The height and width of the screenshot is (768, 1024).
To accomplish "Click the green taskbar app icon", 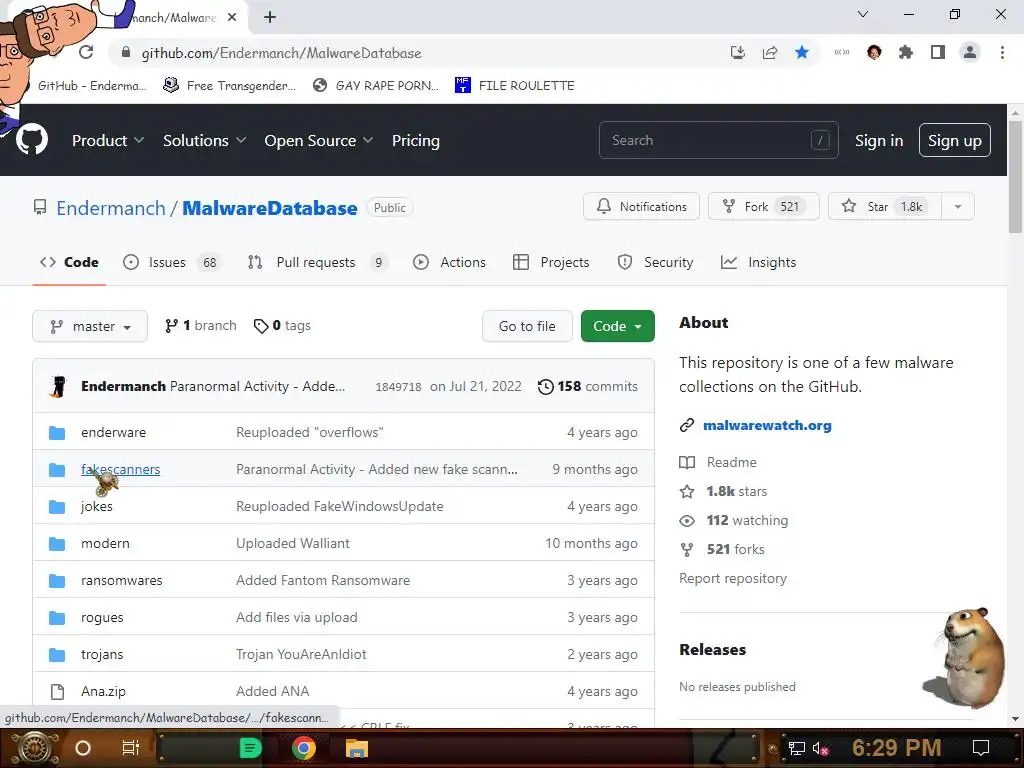I will click(x=251, y=748).
